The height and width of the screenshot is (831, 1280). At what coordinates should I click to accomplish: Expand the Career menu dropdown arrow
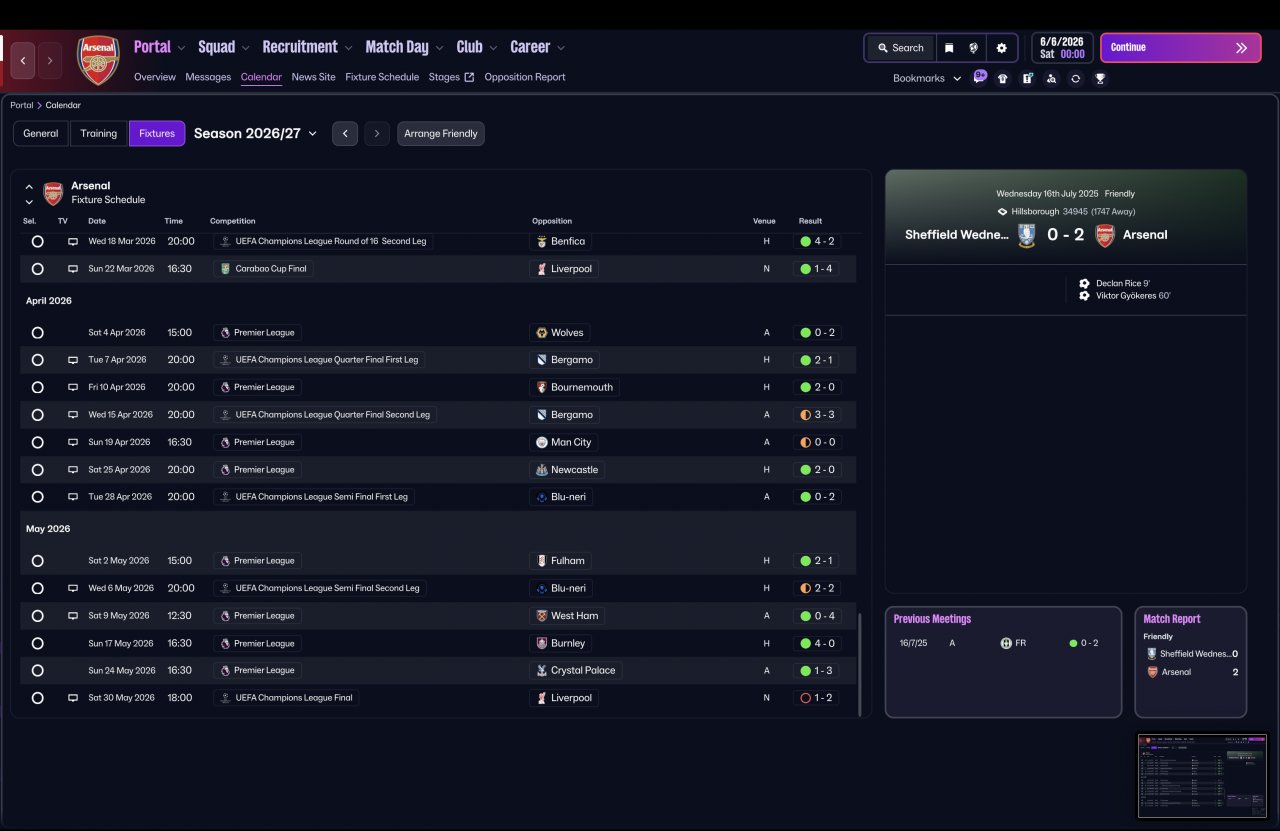tap(561, 48)
